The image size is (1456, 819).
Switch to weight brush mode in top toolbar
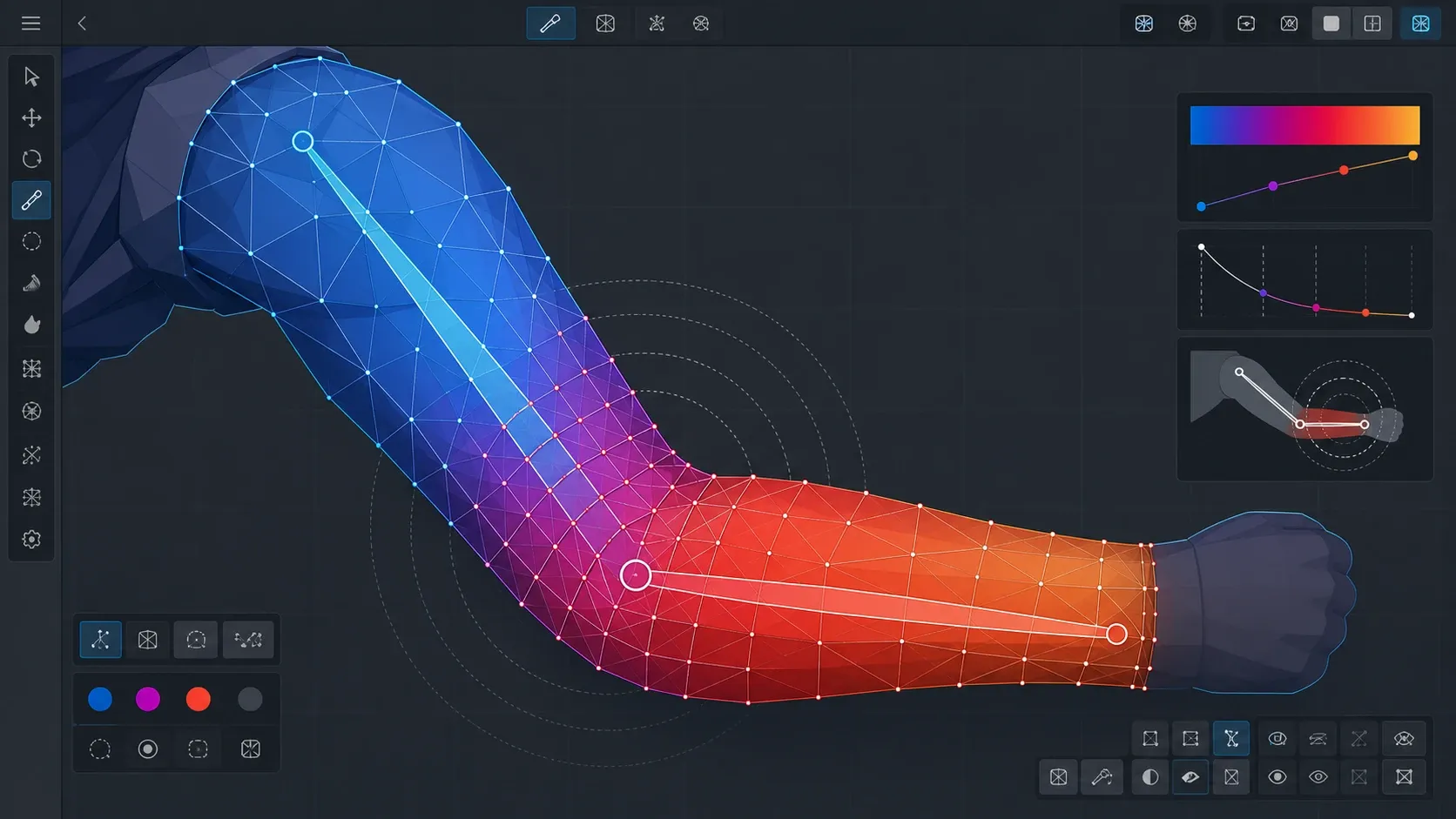(550, 23)
